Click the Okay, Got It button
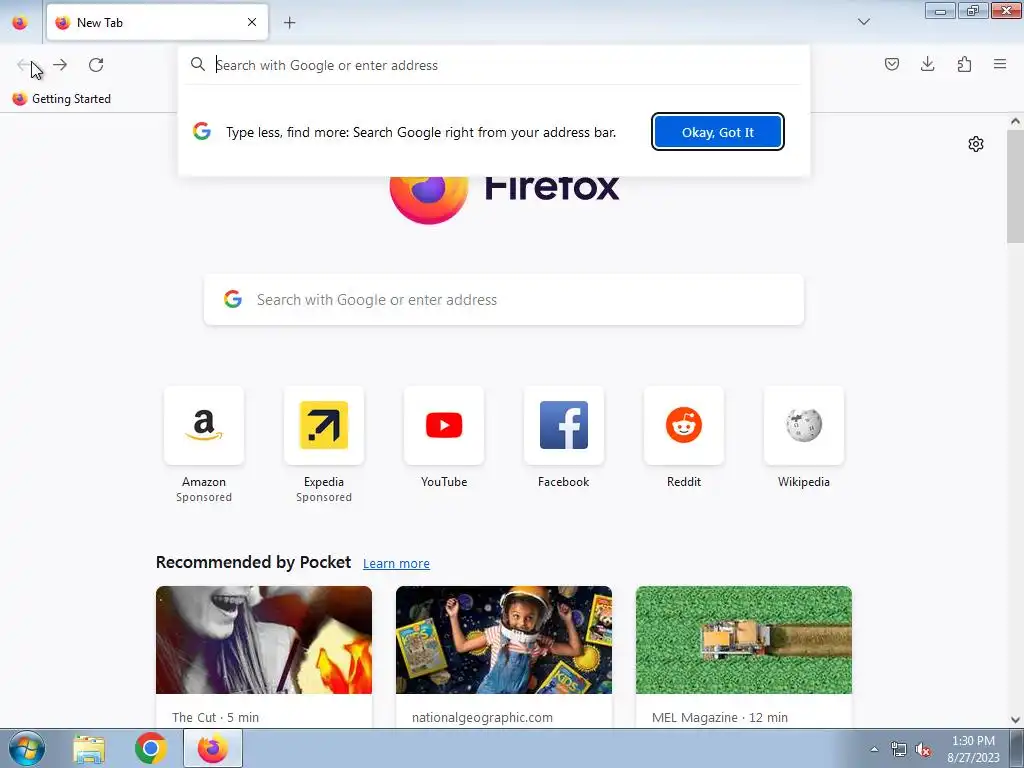 pyautogui.click(x=718, y=132)
